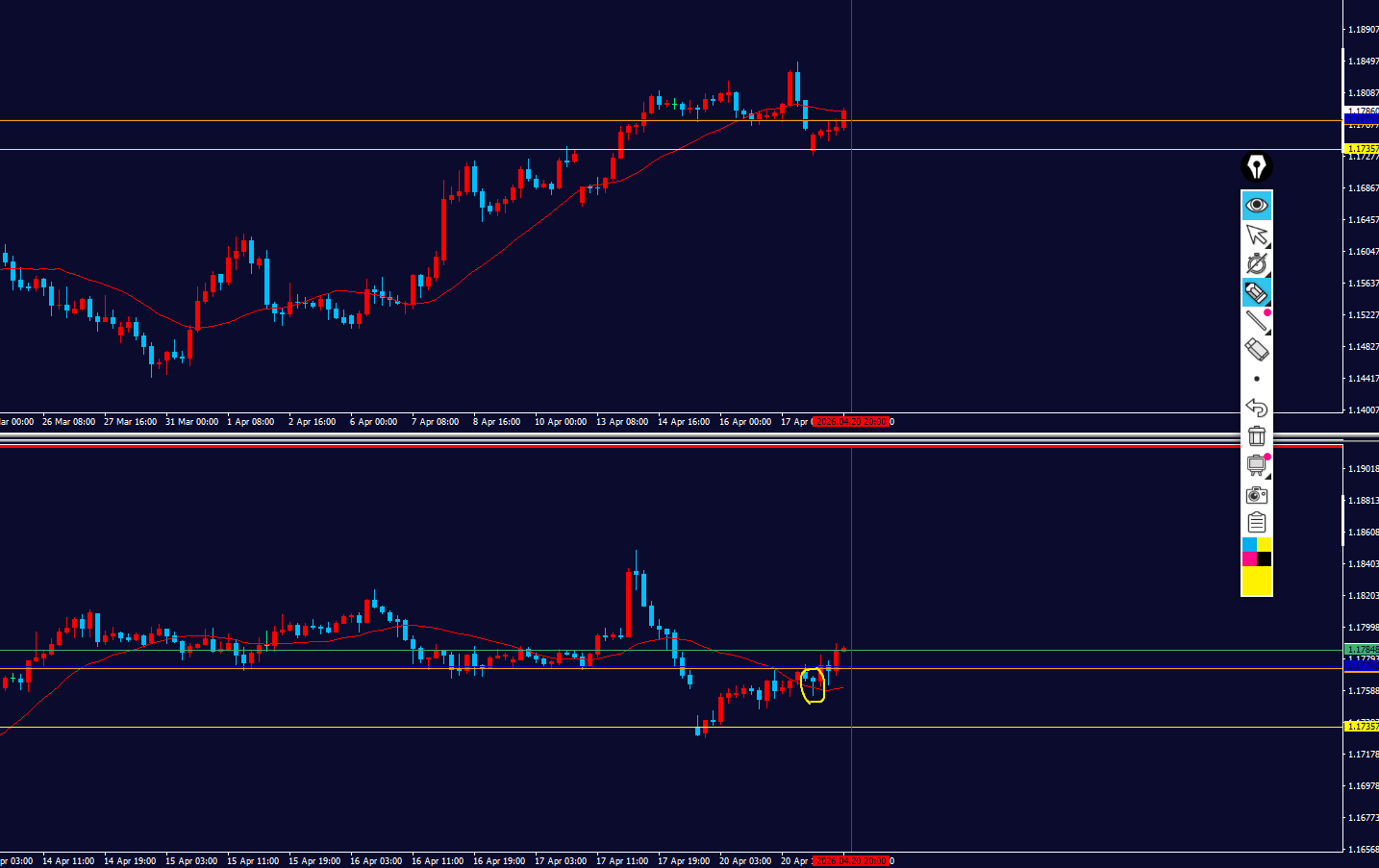
Task: Click the red date label on lower time axis
Action: [851, 861]
